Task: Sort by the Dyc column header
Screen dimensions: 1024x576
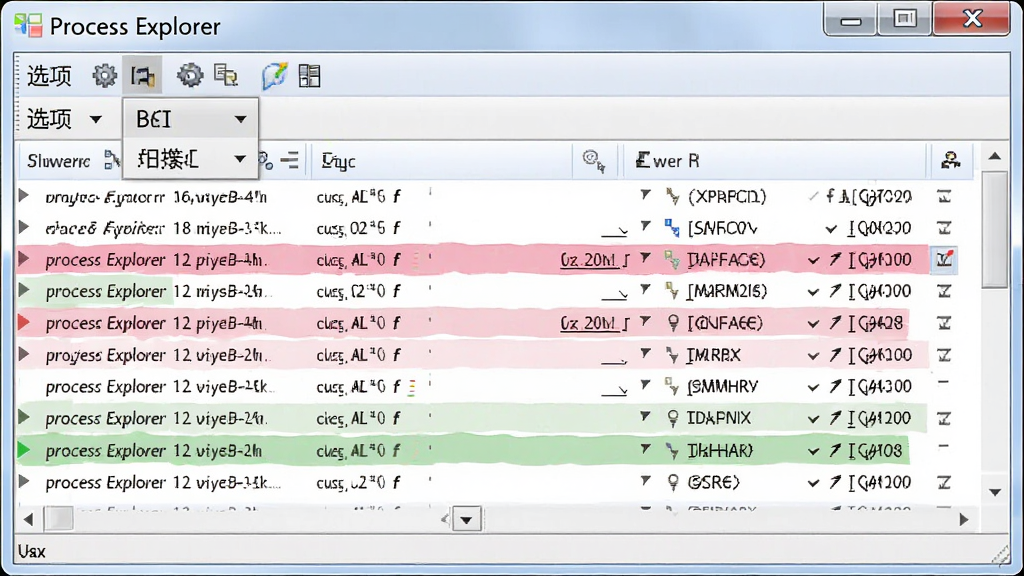Action: point(338,161)
